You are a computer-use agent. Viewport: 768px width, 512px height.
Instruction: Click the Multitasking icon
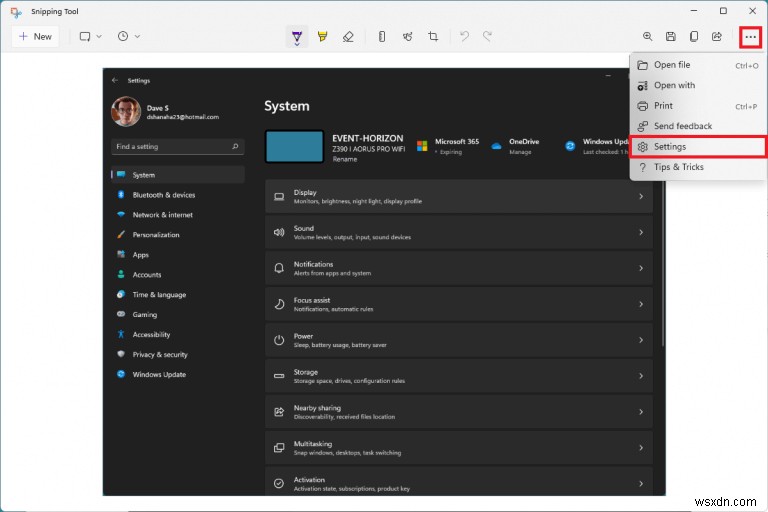pyautogui.click(x=279, y=448)
